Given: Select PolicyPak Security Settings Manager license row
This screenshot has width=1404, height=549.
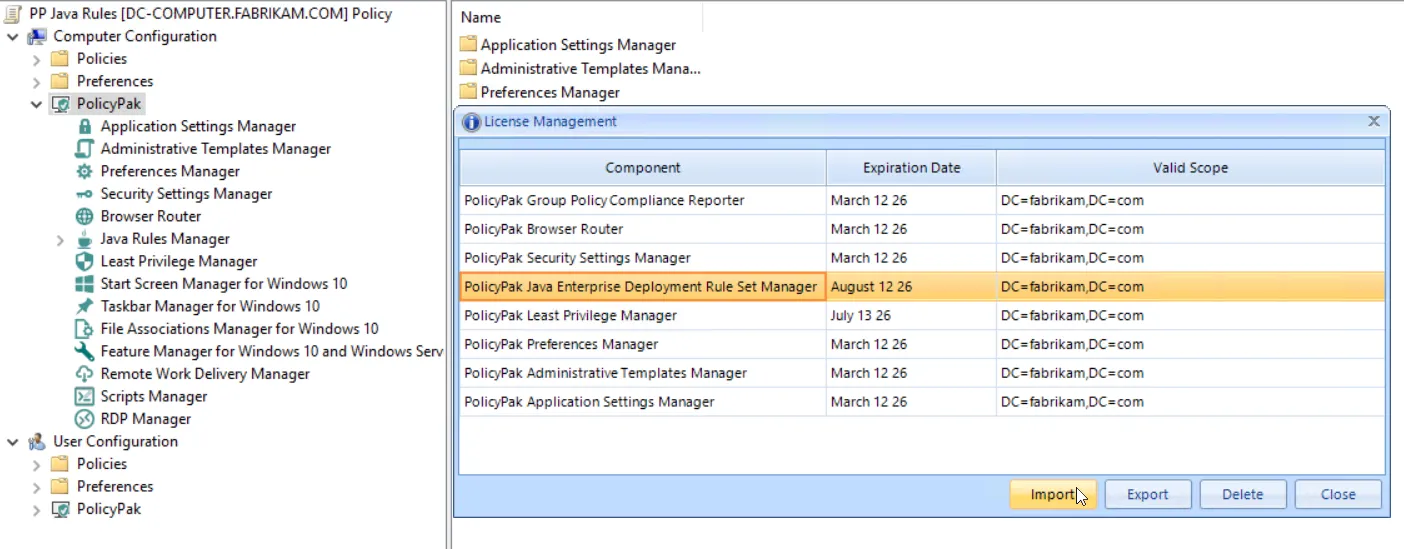Looking at the screenshot, I should (x=922, y=258).
